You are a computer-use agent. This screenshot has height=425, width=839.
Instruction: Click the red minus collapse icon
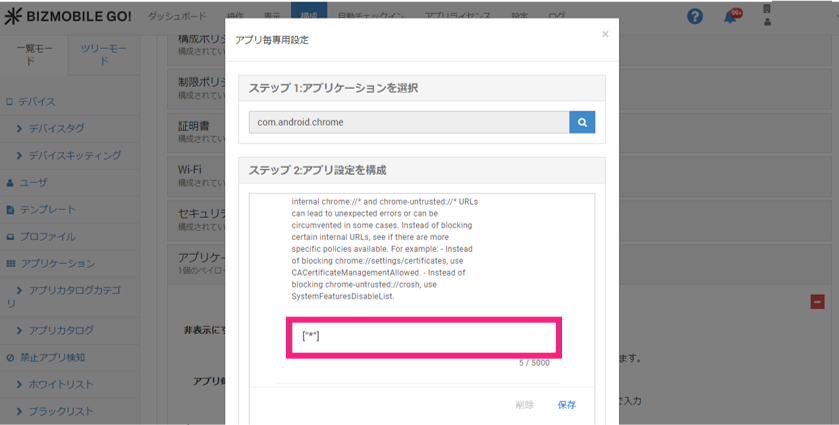pos(817,301)
